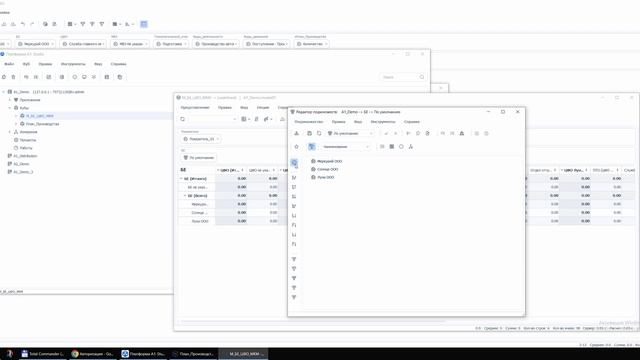Select Солнце ООО in subset editor list

[327, 169]
